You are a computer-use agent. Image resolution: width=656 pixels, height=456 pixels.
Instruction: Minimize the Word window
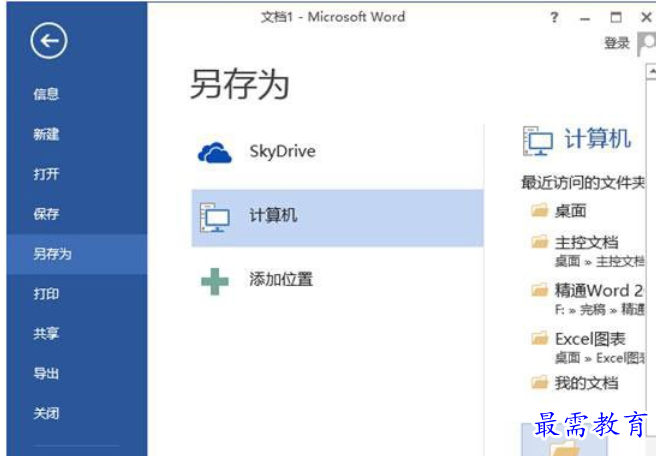point(585,18)
